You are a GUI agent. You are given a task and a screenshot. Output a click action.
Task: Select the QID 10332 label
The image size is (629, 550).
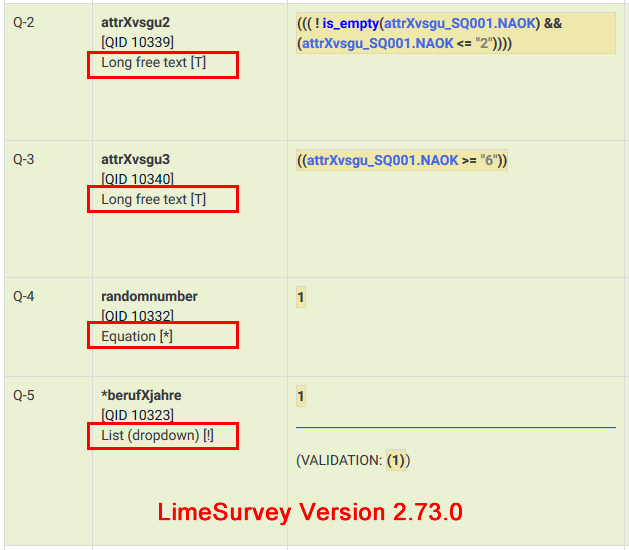pyautogui.click(x=137, y=316)
